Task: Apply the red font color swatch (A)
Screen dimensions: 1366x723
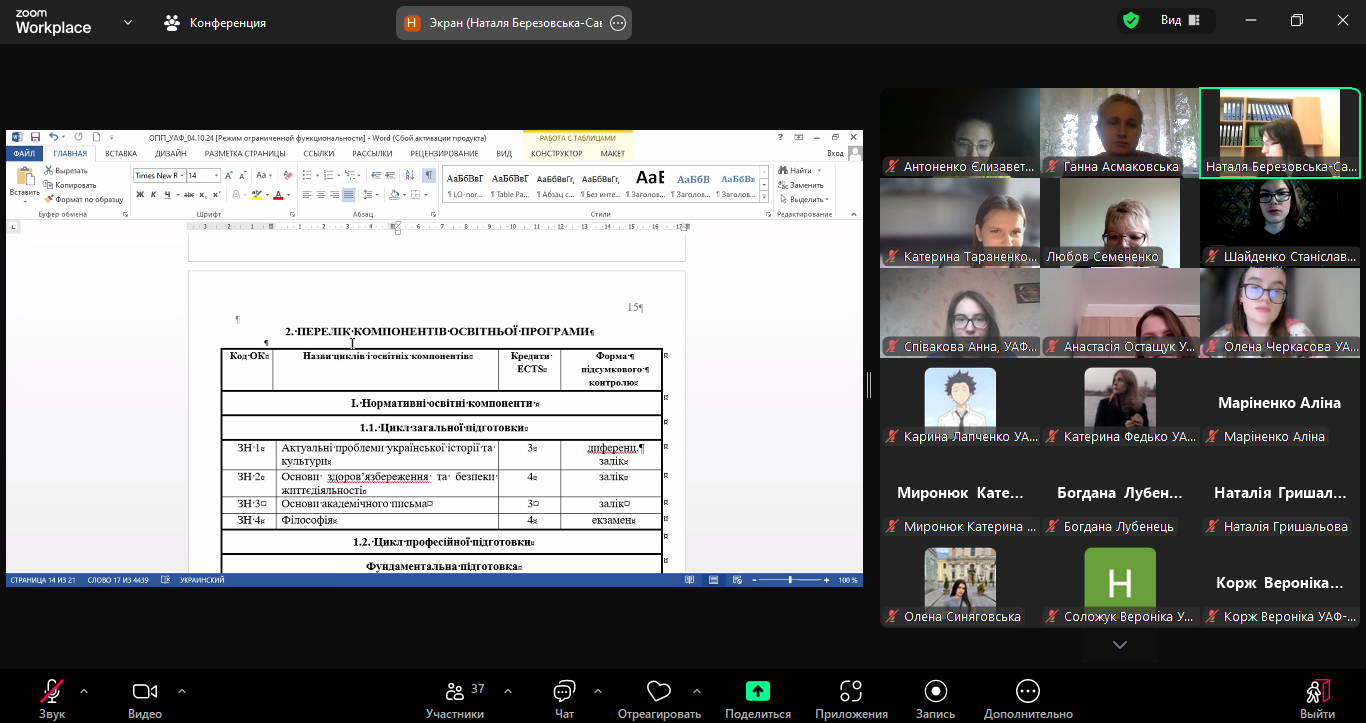Action: click(278, 195)
